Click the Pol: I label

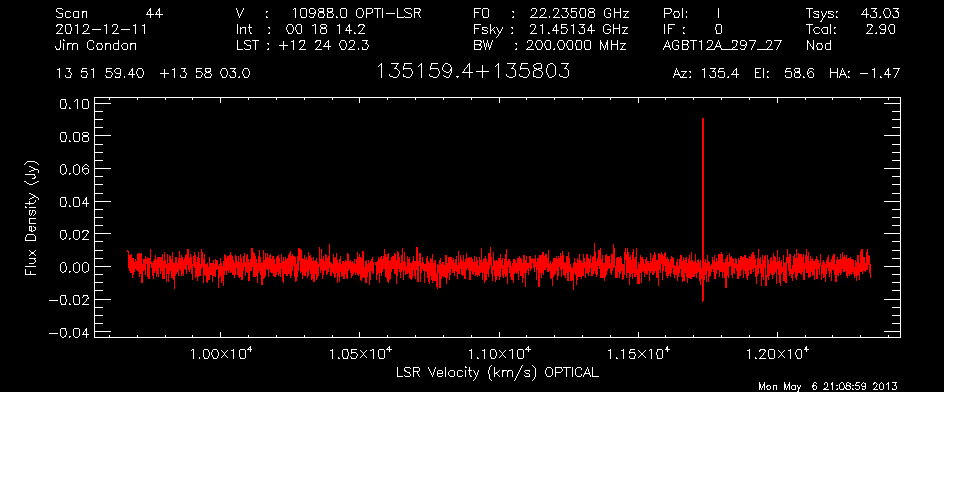point(692,13)
